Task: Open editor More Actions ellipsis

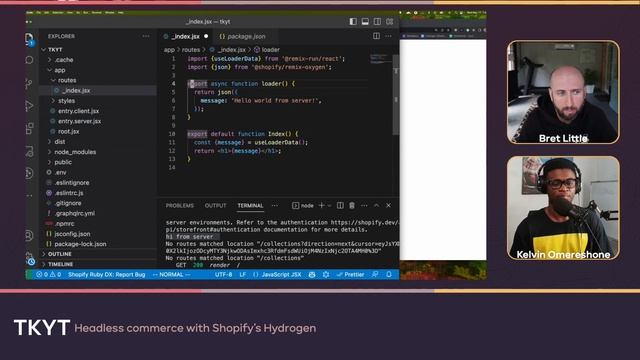Action: coord(388,36)
